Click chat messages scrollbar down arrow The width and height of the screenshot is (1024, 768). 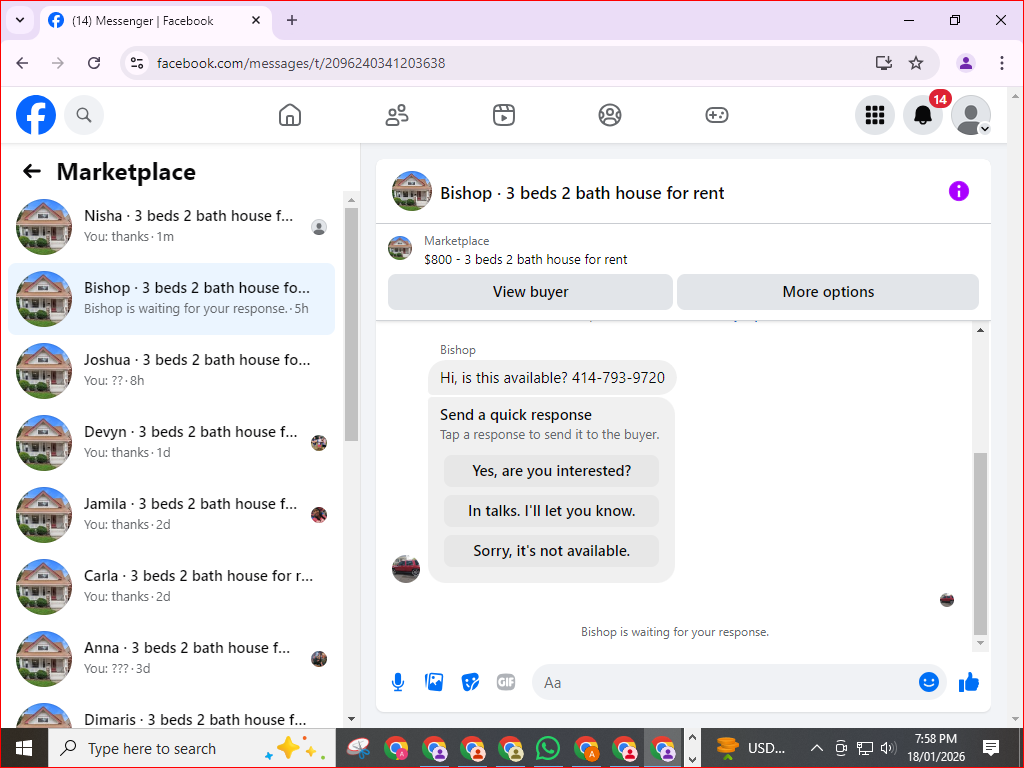coord(980,643)
